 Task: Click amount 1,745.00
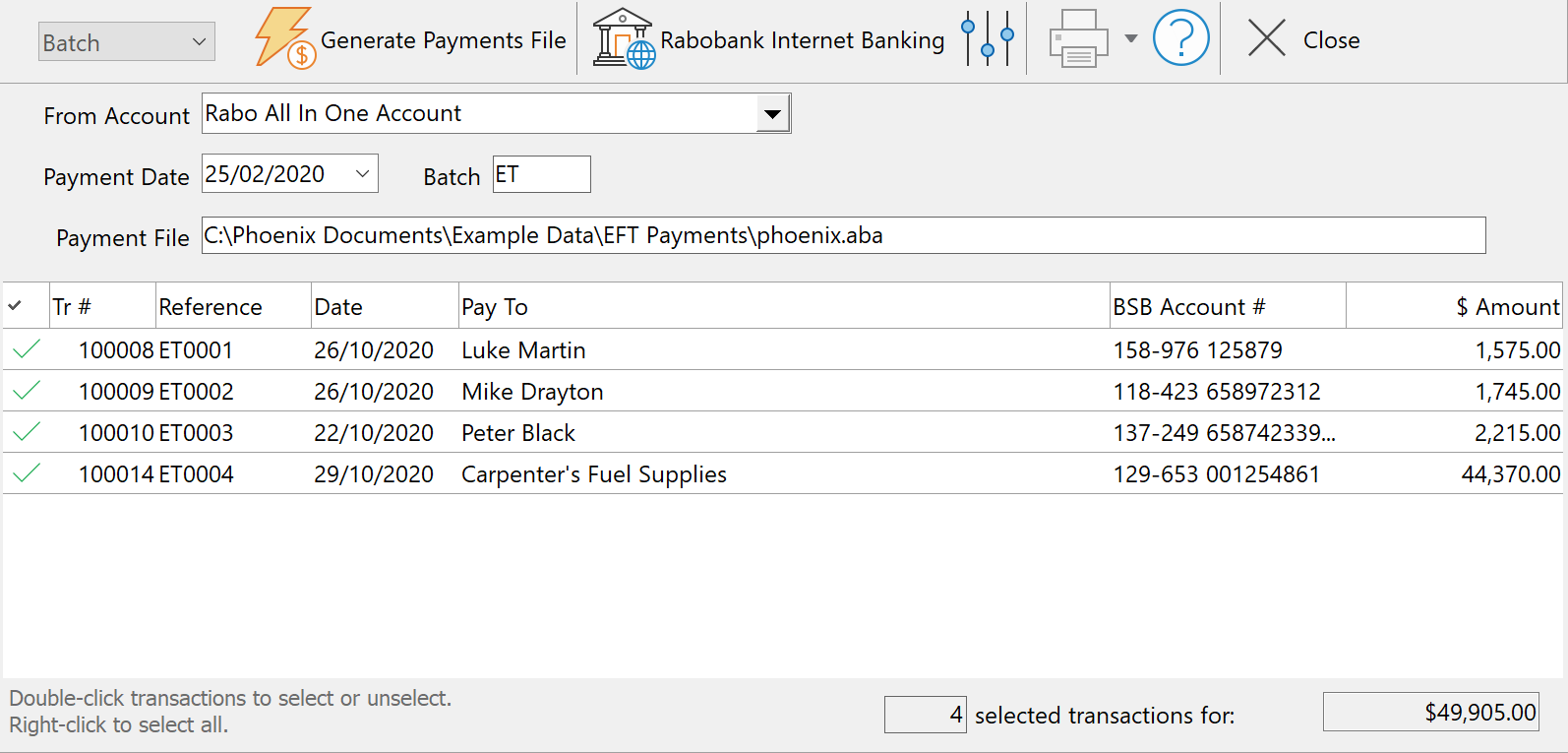[x=1518, y=392]
